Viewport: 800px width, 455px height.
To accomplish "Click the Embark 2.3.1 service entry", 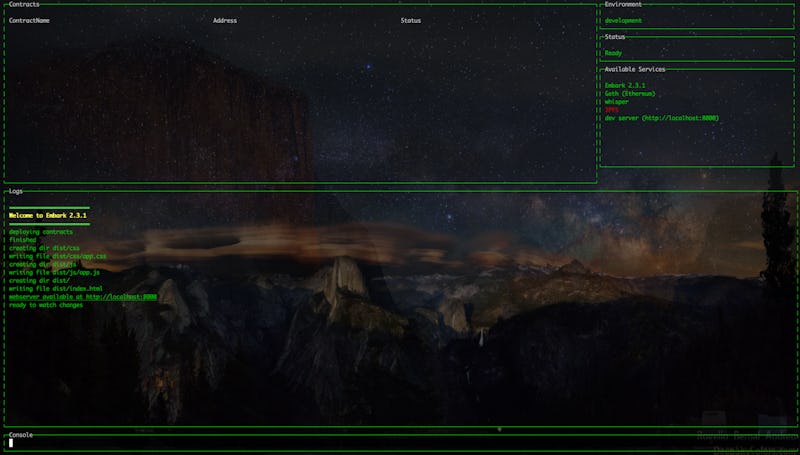I will 625,86.
